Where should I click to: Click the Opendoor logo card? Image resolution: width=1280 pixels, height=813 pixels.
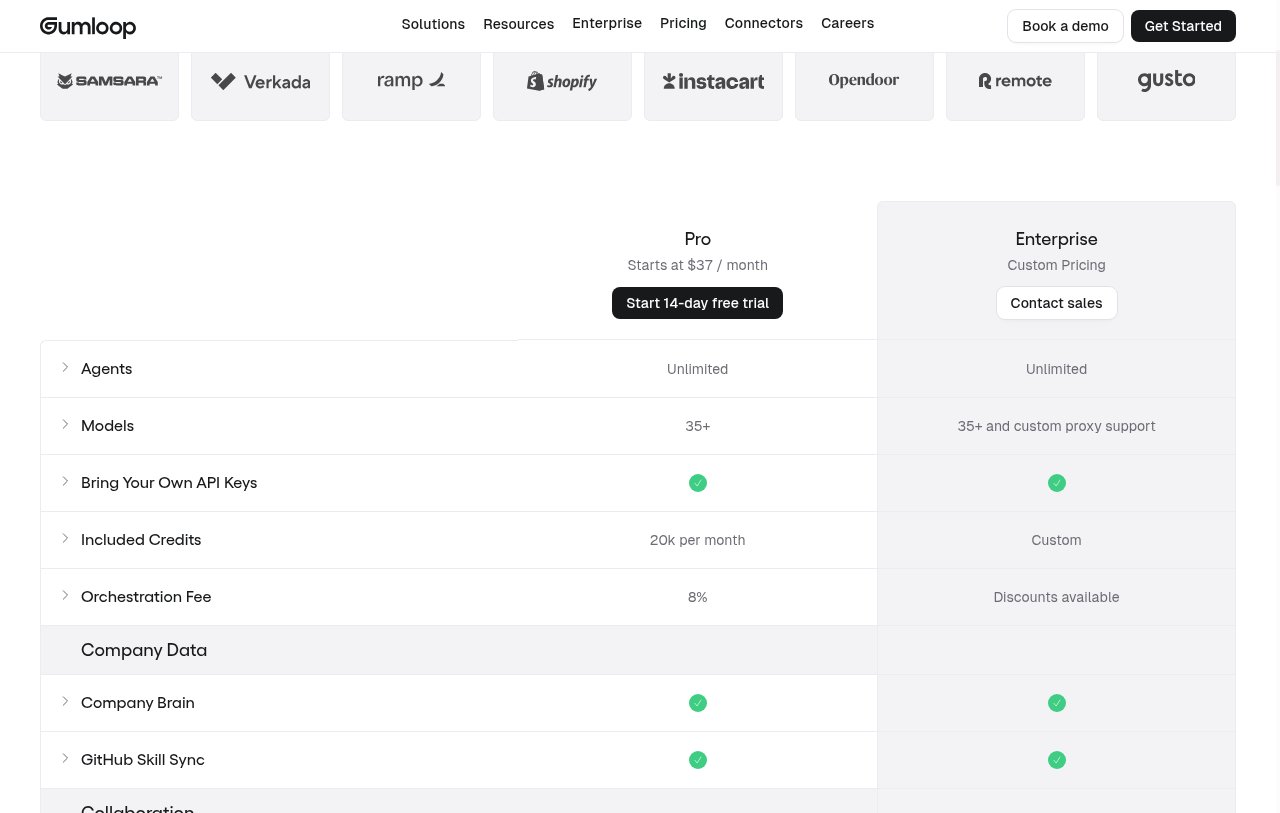pyautogui.click(x=864, y=85)
